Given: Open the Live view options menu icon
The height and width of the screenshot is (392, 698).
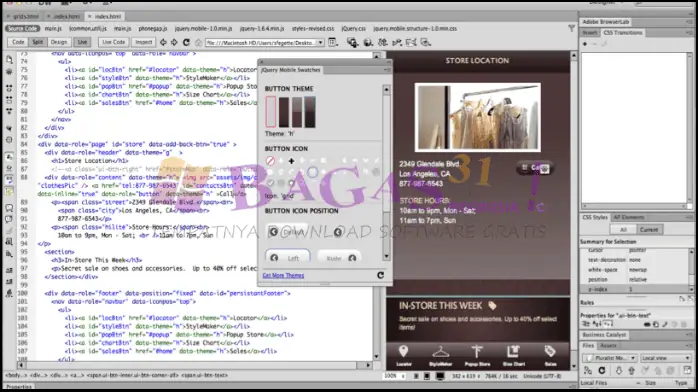Looking at the screenshot, I should coord(333,43).
